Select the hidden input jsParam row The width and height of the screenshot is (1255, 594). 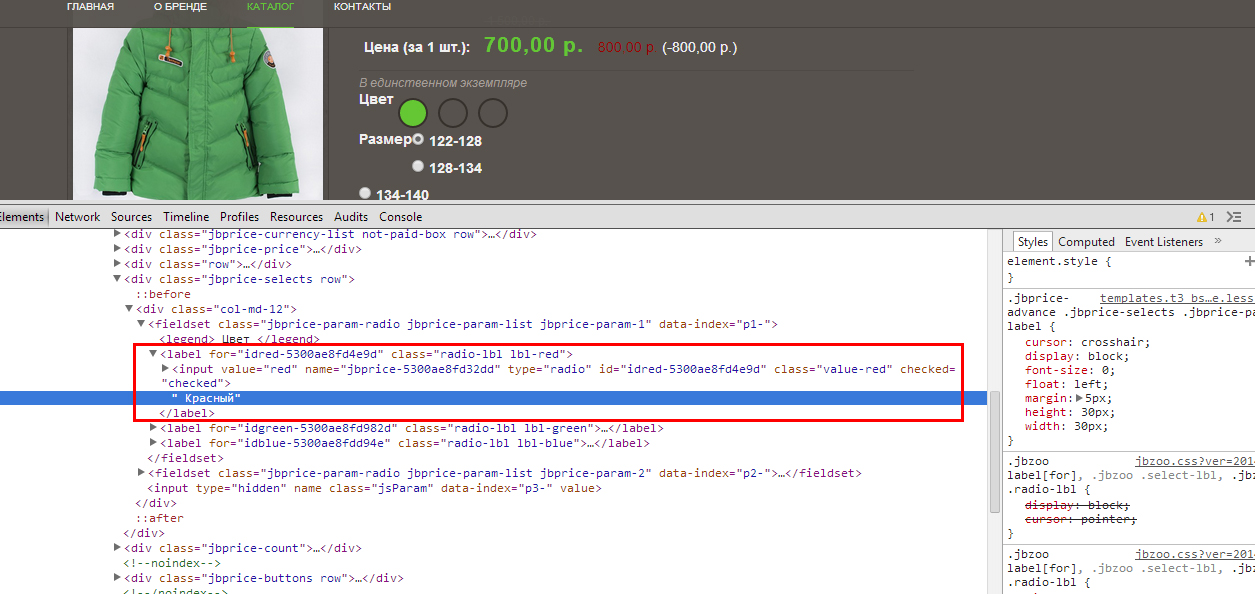click(374, 488)
